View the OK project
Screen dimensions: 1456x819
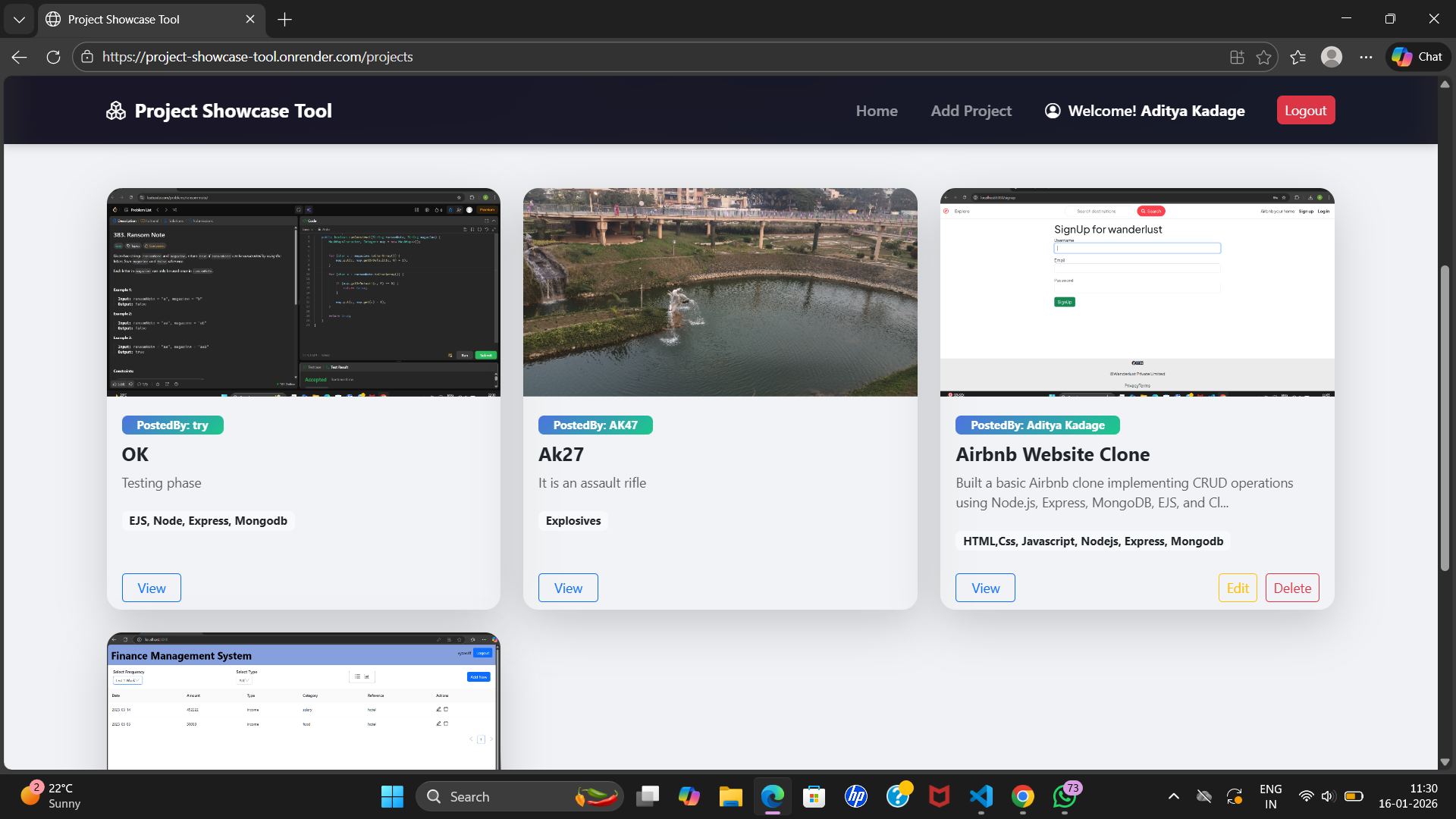pyautogui.click(x=152, y=588)
